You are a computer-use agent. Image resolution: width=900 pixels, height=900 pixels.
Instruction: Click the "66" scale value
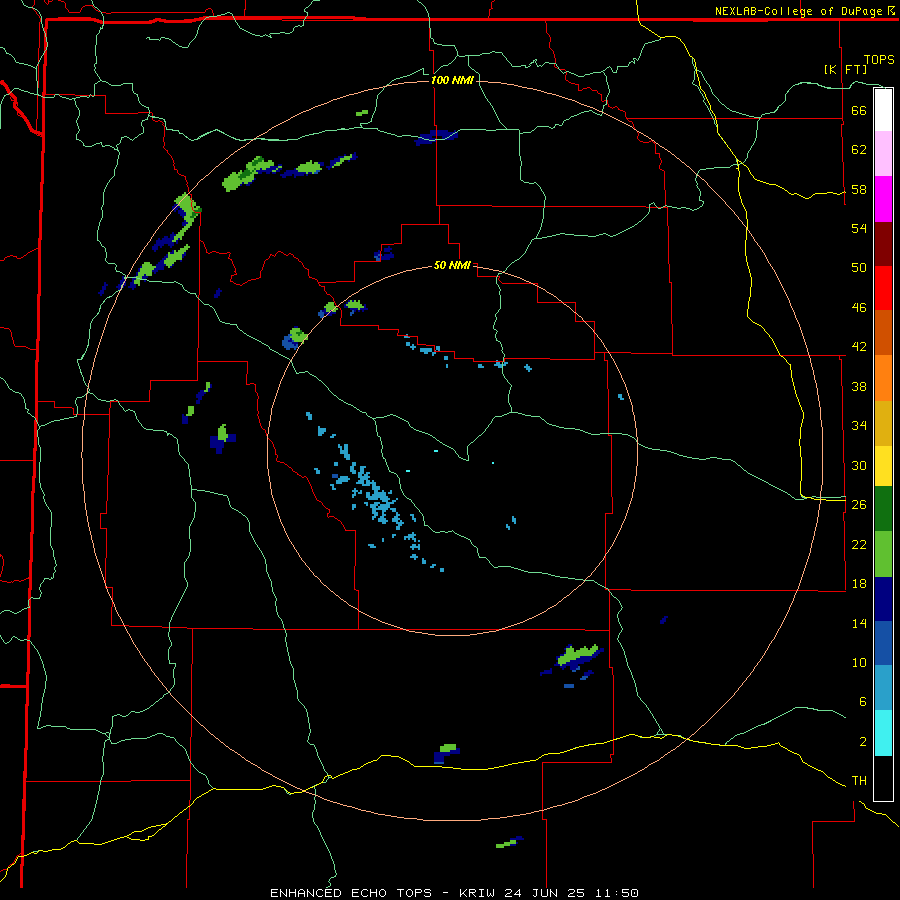point(859,110)
